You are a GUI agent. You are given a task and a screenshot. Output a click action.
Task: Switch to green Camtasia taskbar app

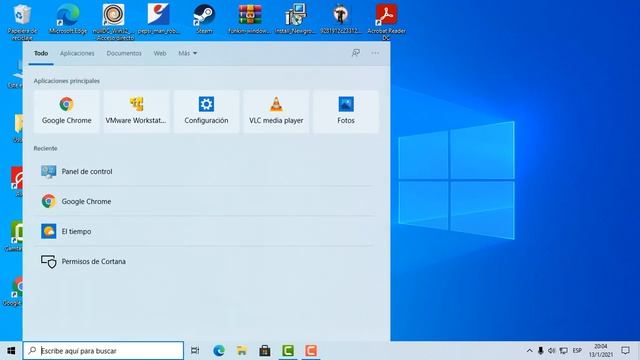(x=288, y=351)
